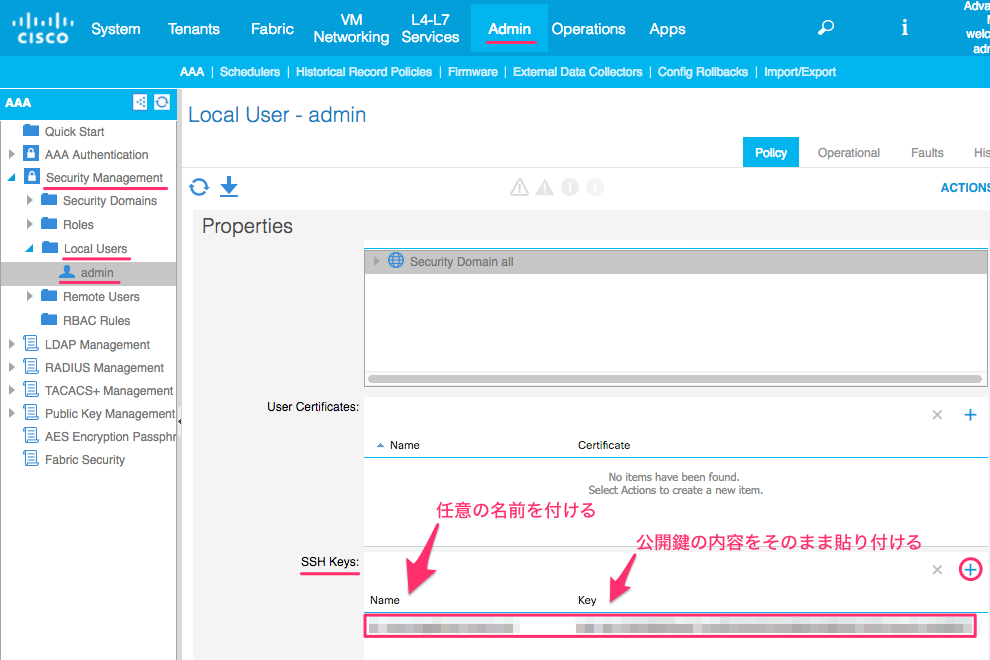Viewport: 990px width, 660px height.
Task: Expand the Security Domain all row
Action: pos(376,261)
